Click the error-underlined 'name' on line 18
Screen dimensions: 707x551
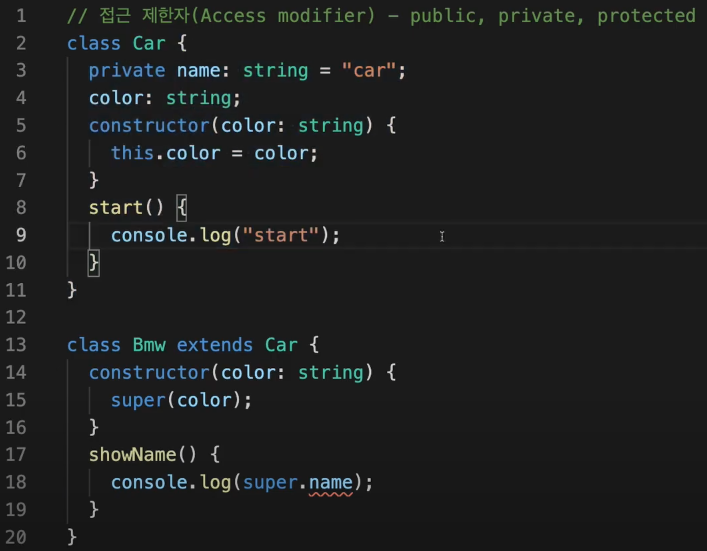click(331, 483)
